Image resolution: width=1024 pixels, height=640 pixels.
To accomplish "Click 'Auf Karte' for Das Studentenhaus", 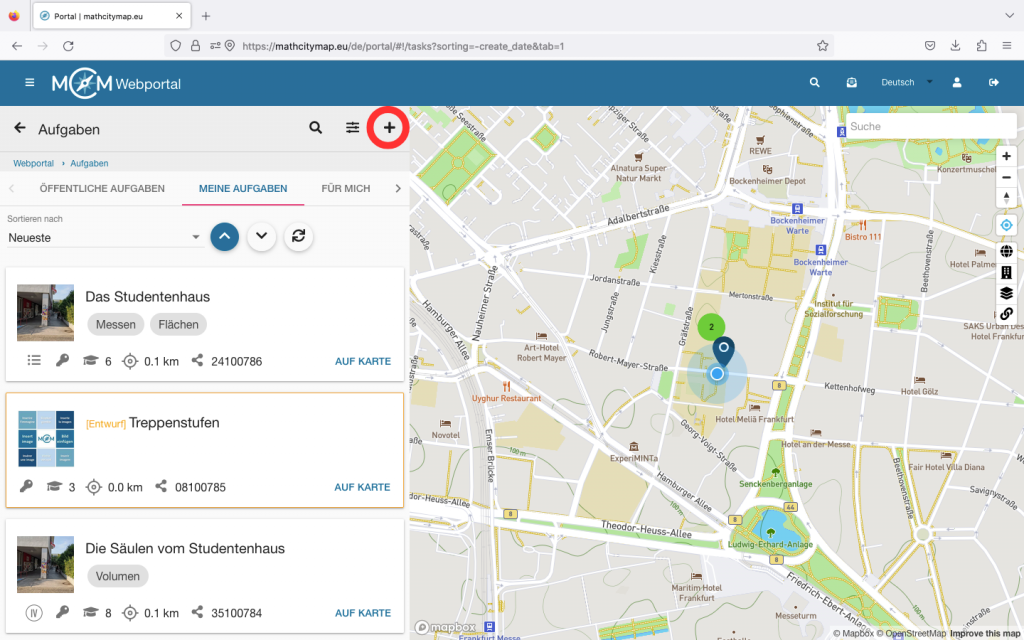I will click(362, 361).
